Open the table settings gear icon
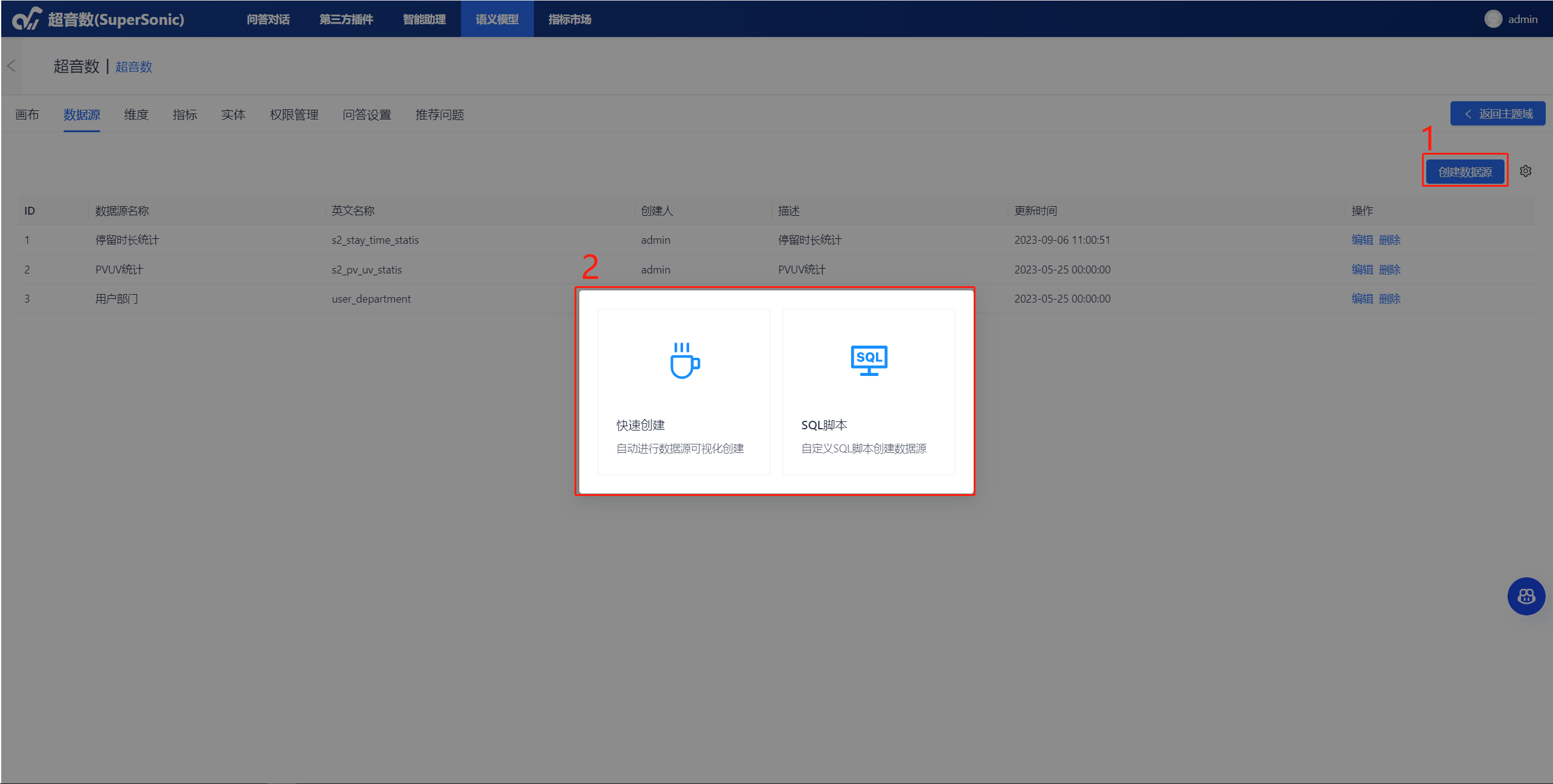 point(1526,172)
